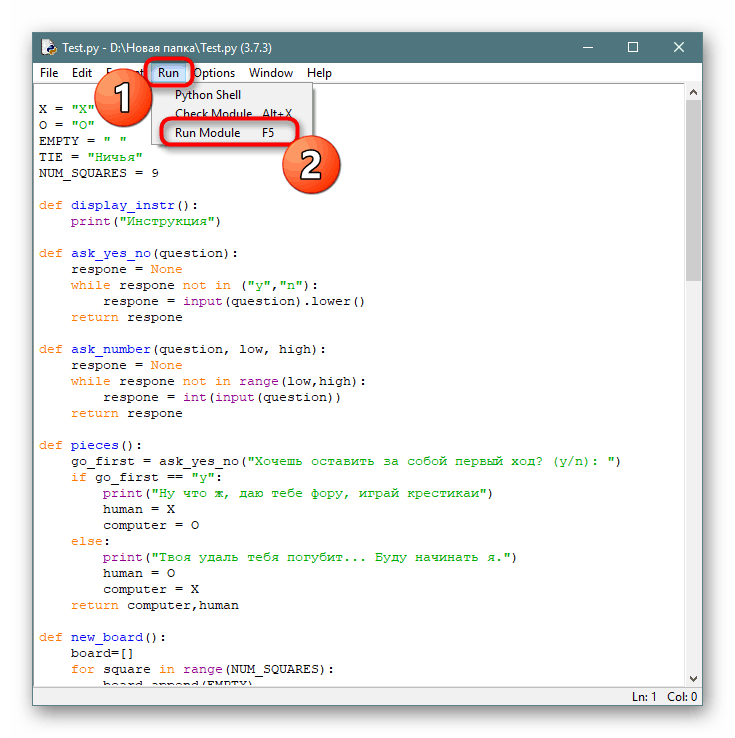The width and height of the screenshot is (735, 738).
Task: Click the 'def ask_number(question, low, high):' line
Action: pos(182,349)
